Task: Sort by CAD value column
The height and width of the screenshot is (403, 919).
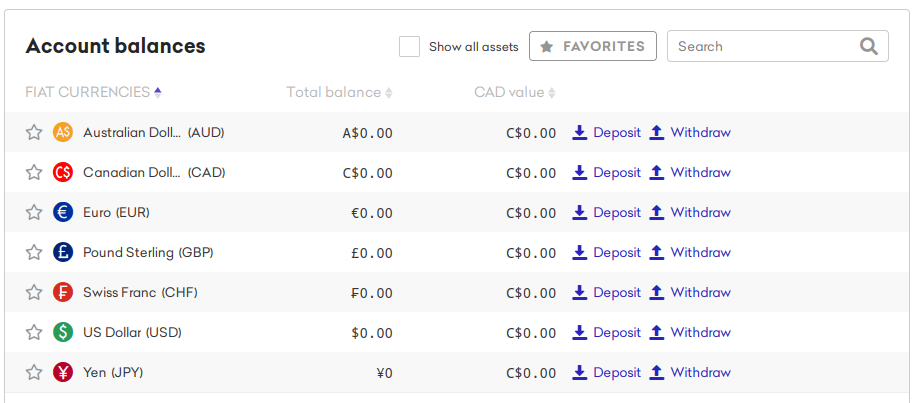Action: (515, 93)
